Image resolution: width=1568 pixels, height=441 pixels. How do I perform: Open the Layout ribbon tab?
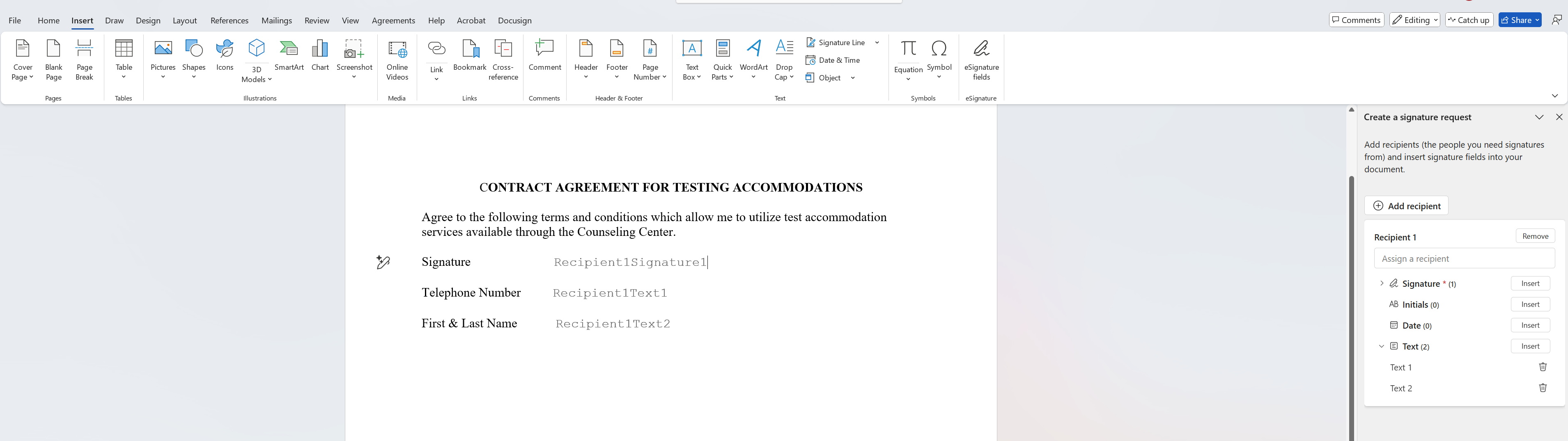click(184, 21)
